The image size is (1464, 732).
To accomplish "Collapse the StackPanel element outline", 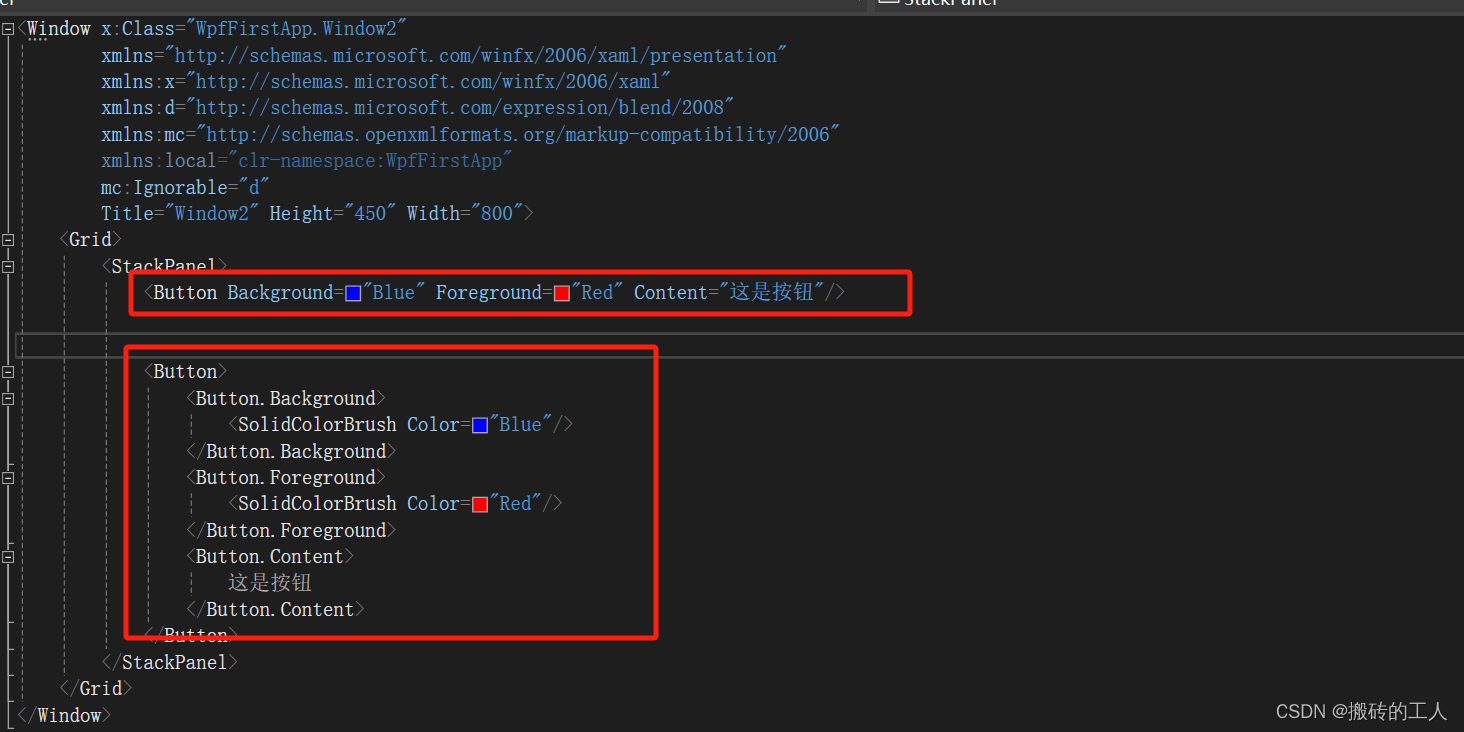I will [x=8, y=266].
